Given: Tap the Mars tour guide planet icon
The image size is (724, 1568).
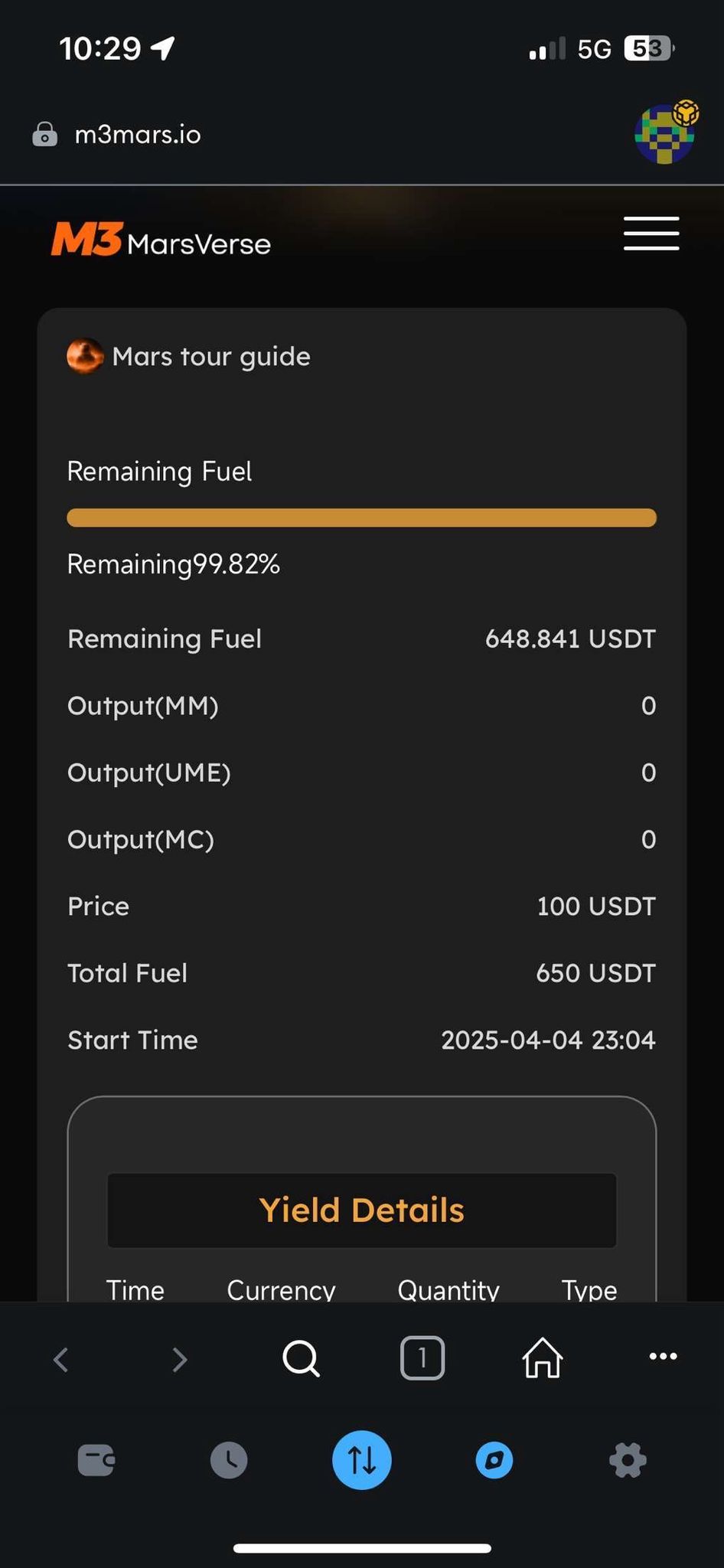Looking at the screenshot, I should point(85,357).
